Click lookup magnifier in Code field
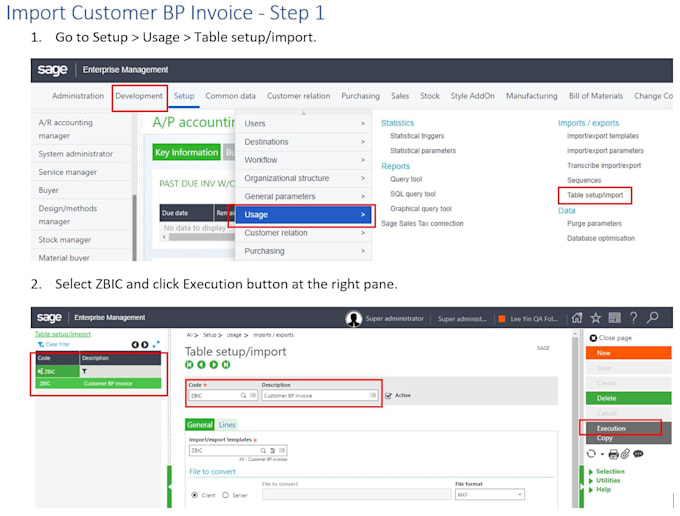Image resolution: width=680 pixels, height=516 pixels. pos(243,395)
